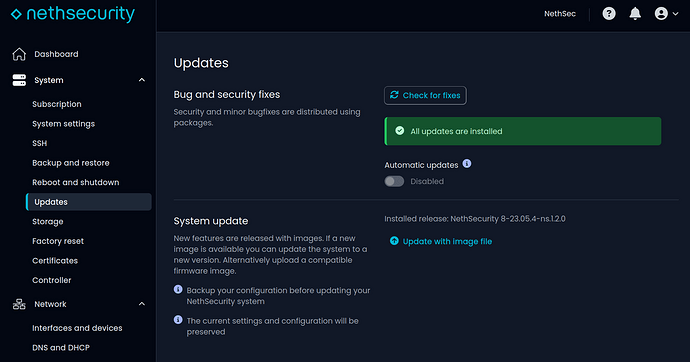Click info icon beside current settings preserved

click(x=178, y=320)
